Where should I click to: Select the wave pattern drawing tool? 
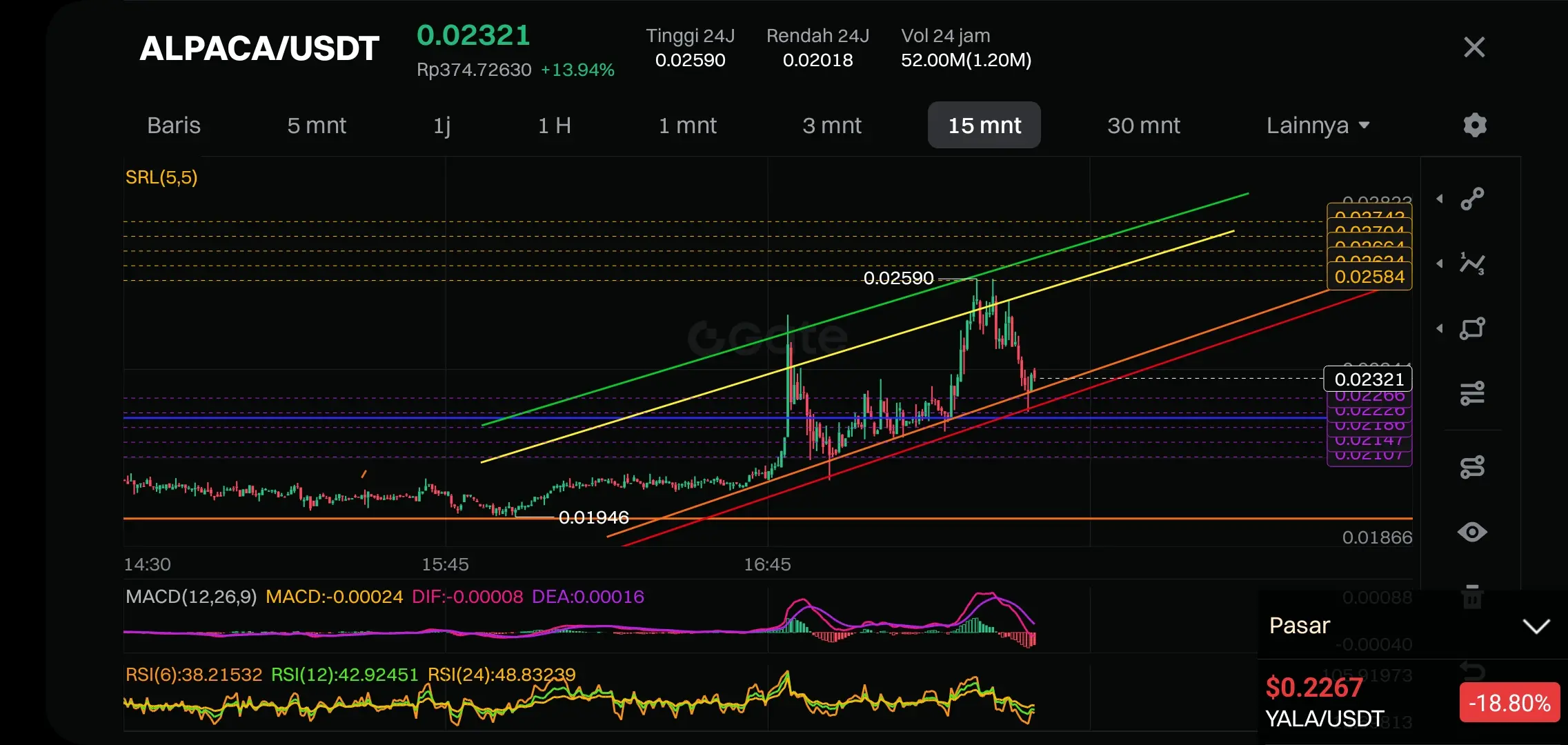coord(1472,264)
